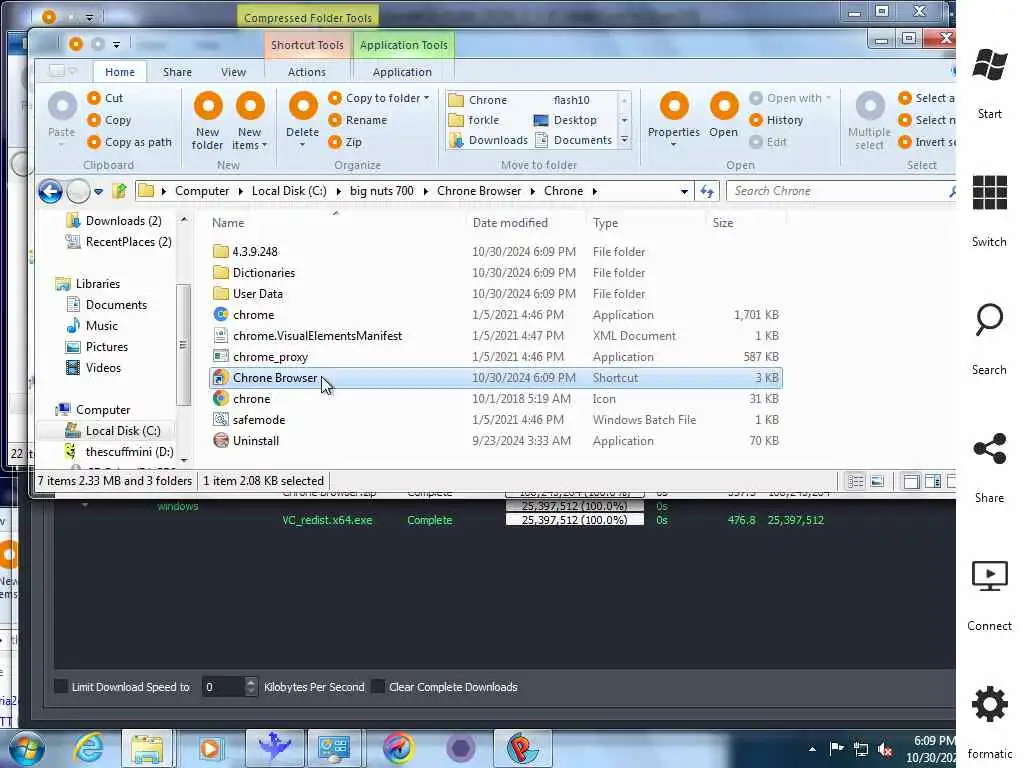This screenshot has width=1024, height=768.
Task: Click the Compressed Folder Tools tab in back window
Action: (308, 18)
